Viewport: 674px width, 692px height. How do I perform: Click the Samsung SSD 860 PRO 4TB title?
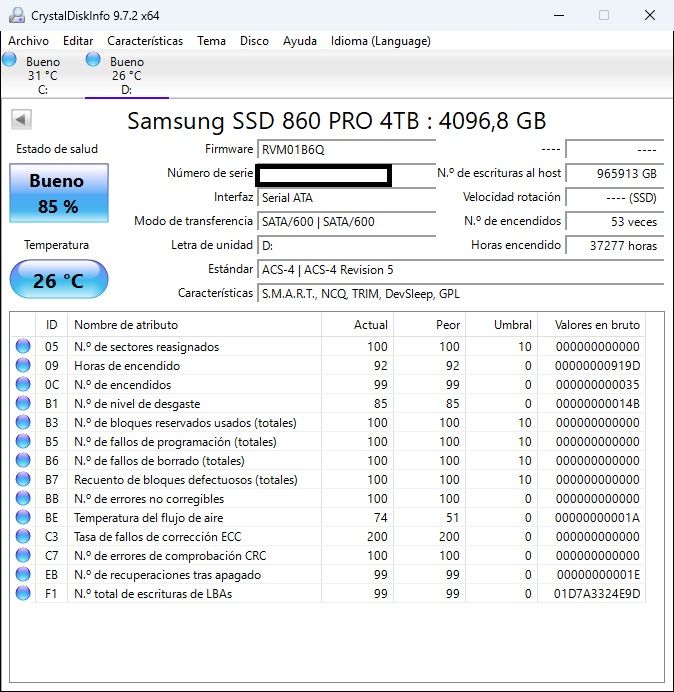tap(337, 120)
